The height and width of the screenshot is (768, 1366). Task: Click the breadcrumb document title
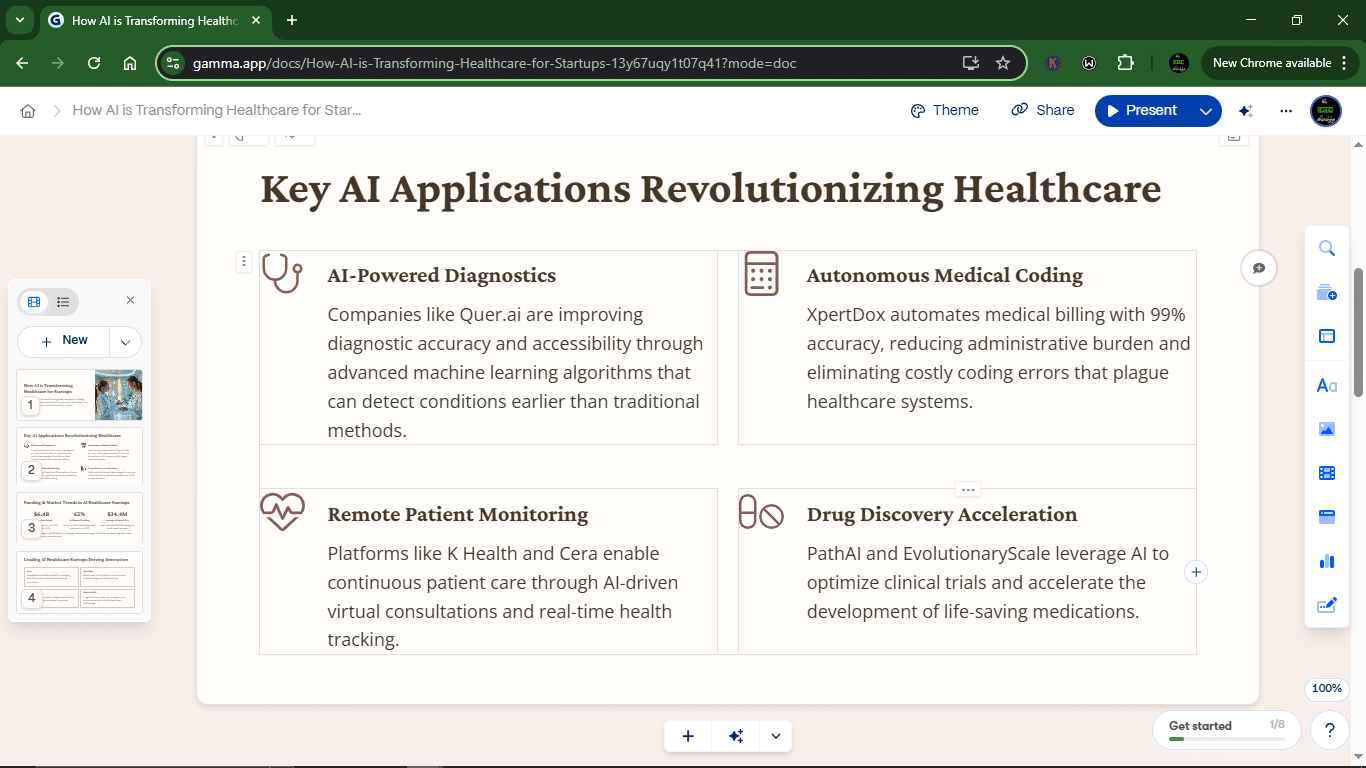(217, 111)
